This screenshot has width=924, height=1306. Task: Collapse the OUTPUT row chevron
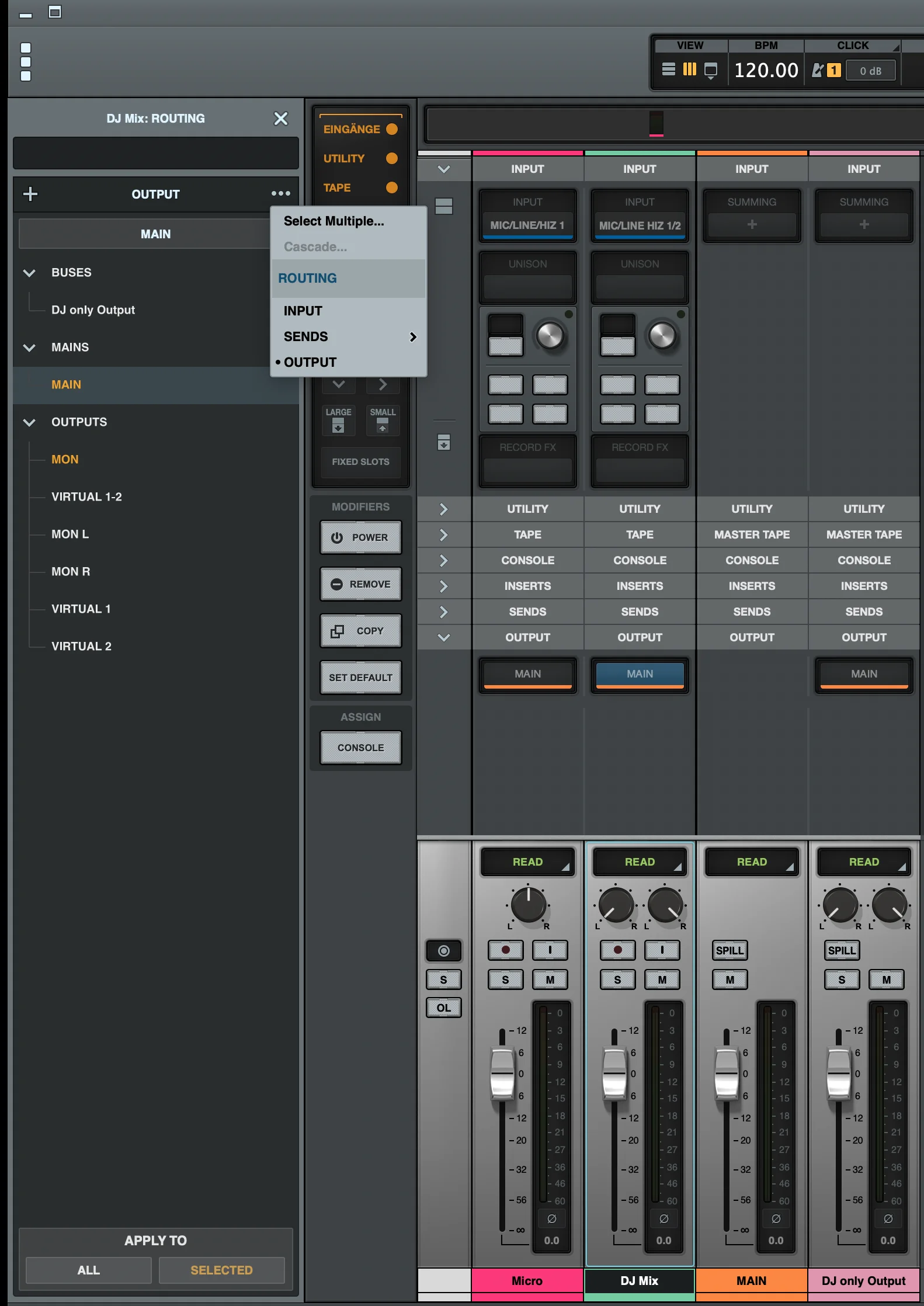pos(444,638)
